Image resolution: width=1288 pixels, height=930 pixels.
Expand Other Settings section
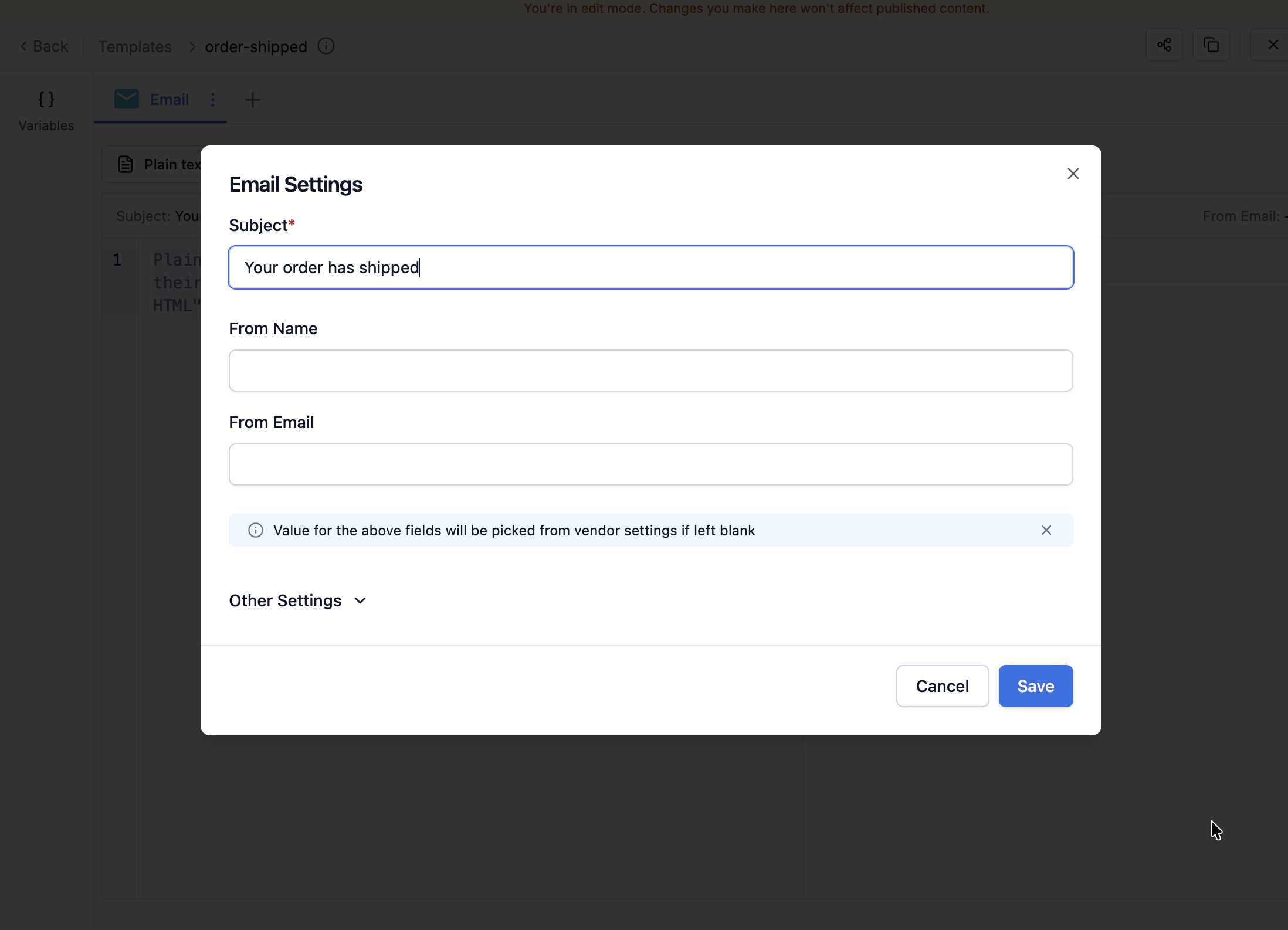(298, 600)
